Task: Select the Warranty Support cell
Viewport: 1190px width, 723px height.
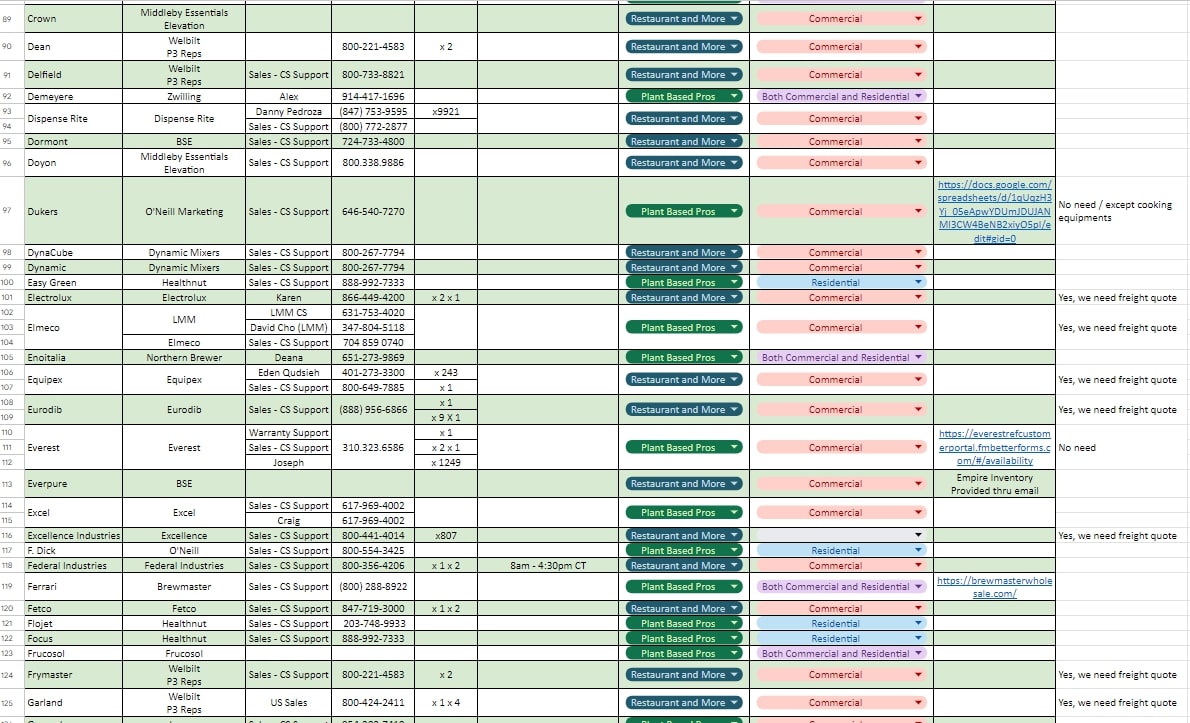Action: [x=288, y=433]
